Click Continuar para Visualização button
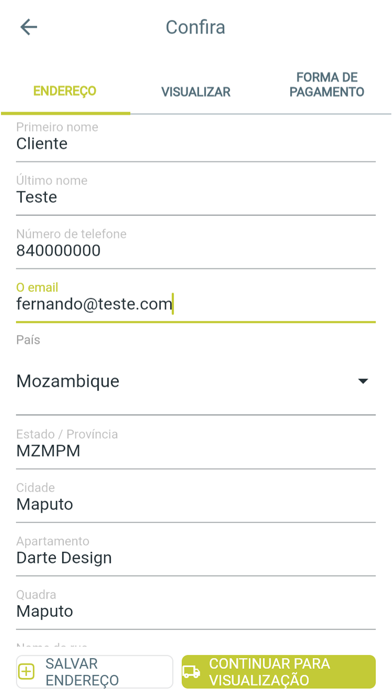This screenshot has width=392, height=696. pyautogui.click(x=278, y=672)
